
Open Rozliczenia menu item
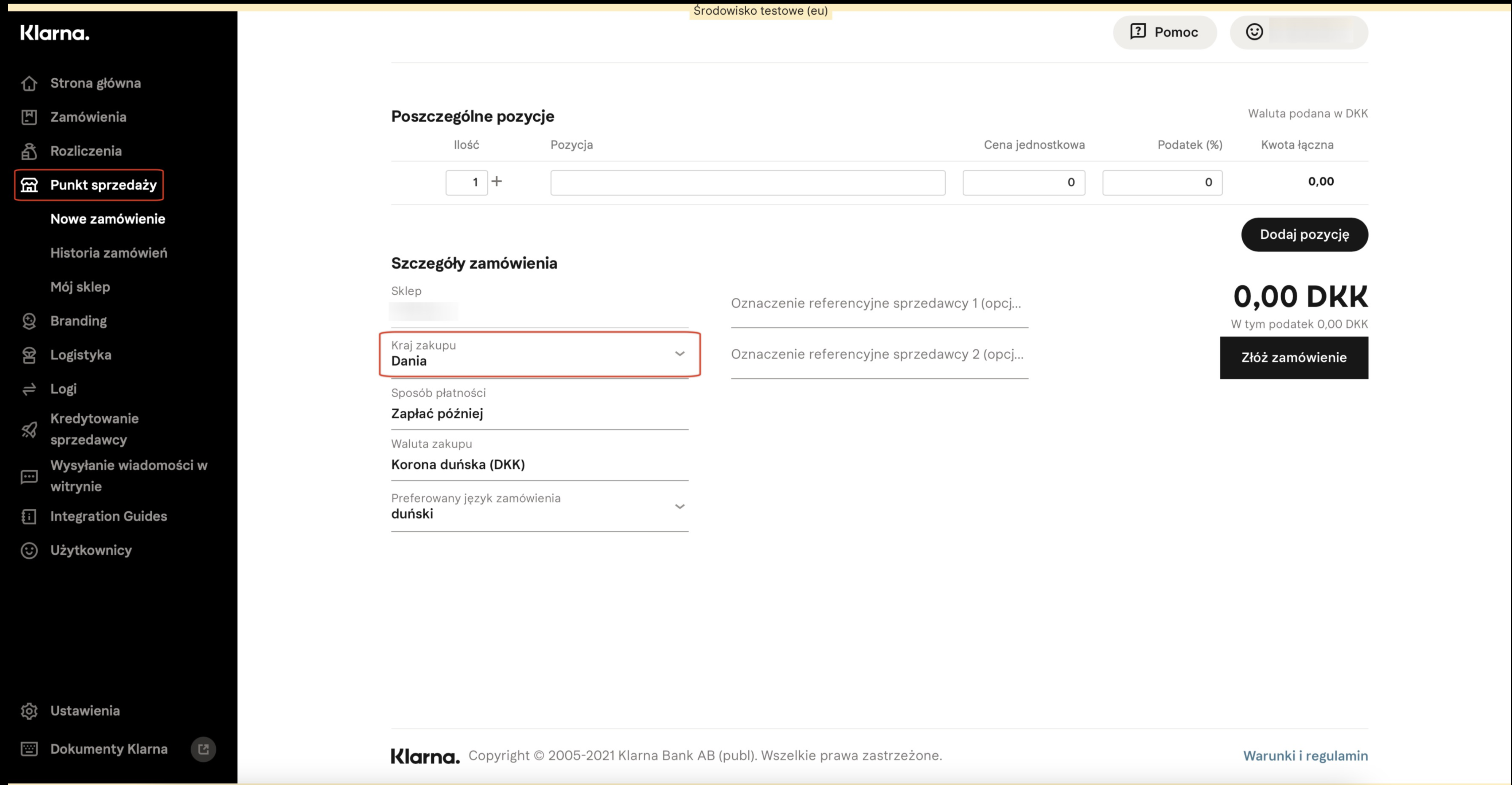86,151
